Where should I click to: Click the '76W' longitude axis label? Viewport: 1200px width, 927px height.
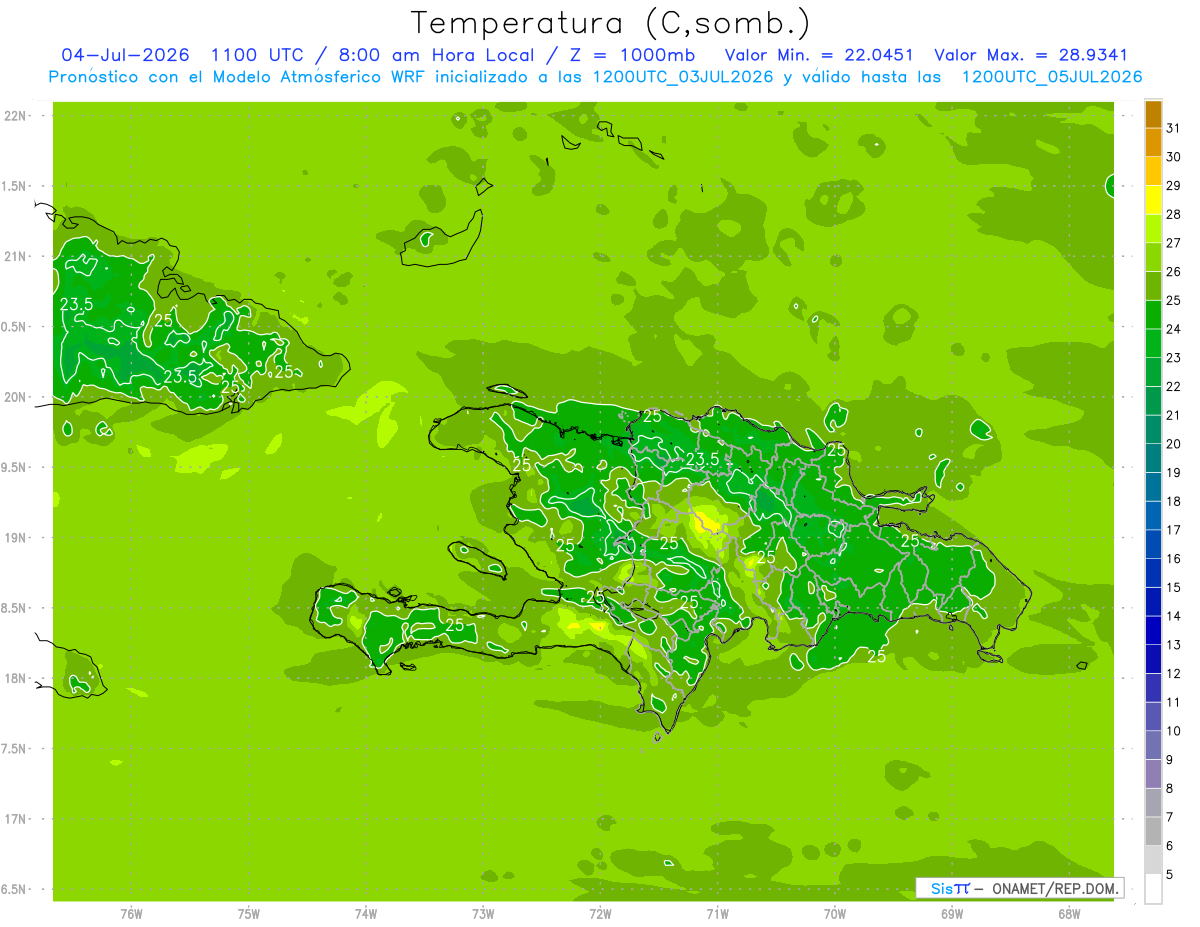point(131,913)
